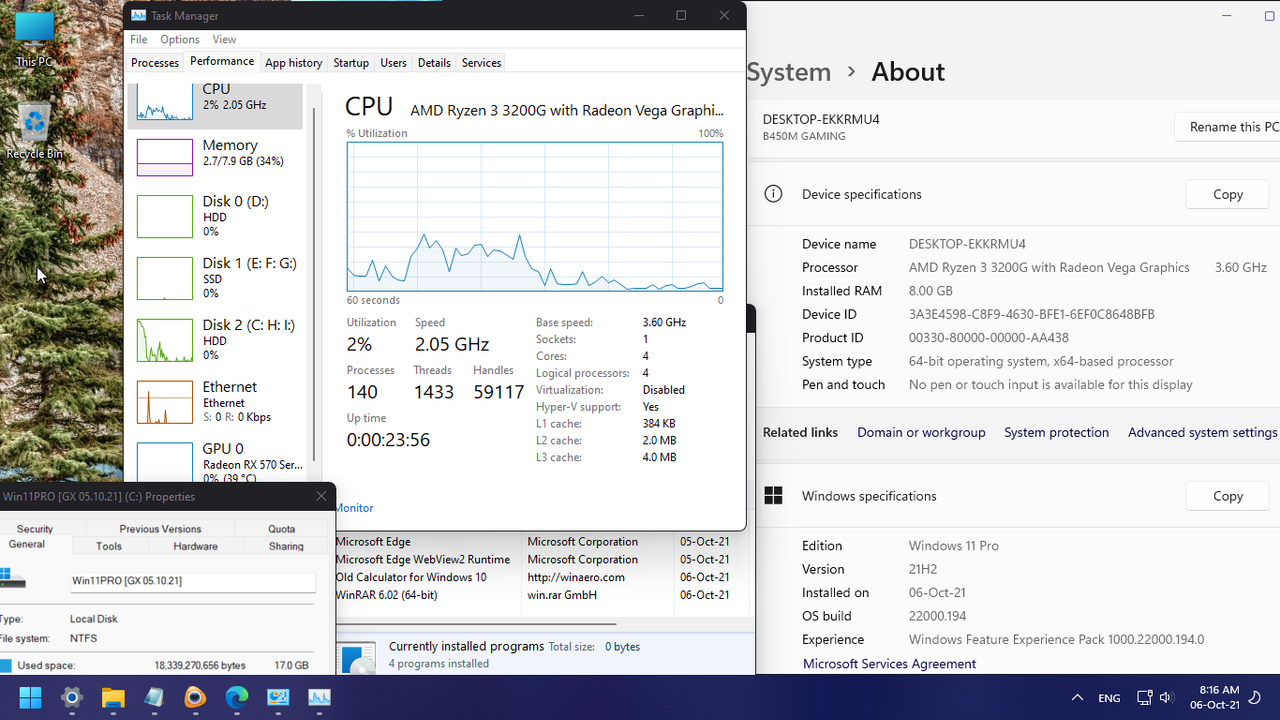Click the installed programs icon in Control Panel
The height and width of the screenshot is (720, 1280).
(x=357, y=656)
